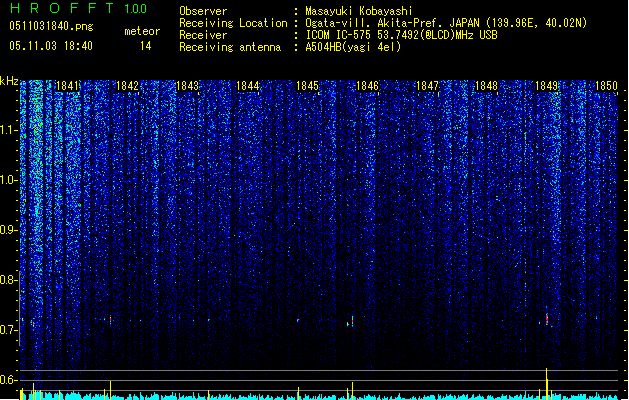Viewport: 629px width, 400px height.
Task: Click the 1841 time marker
Action: coord(67,86)
